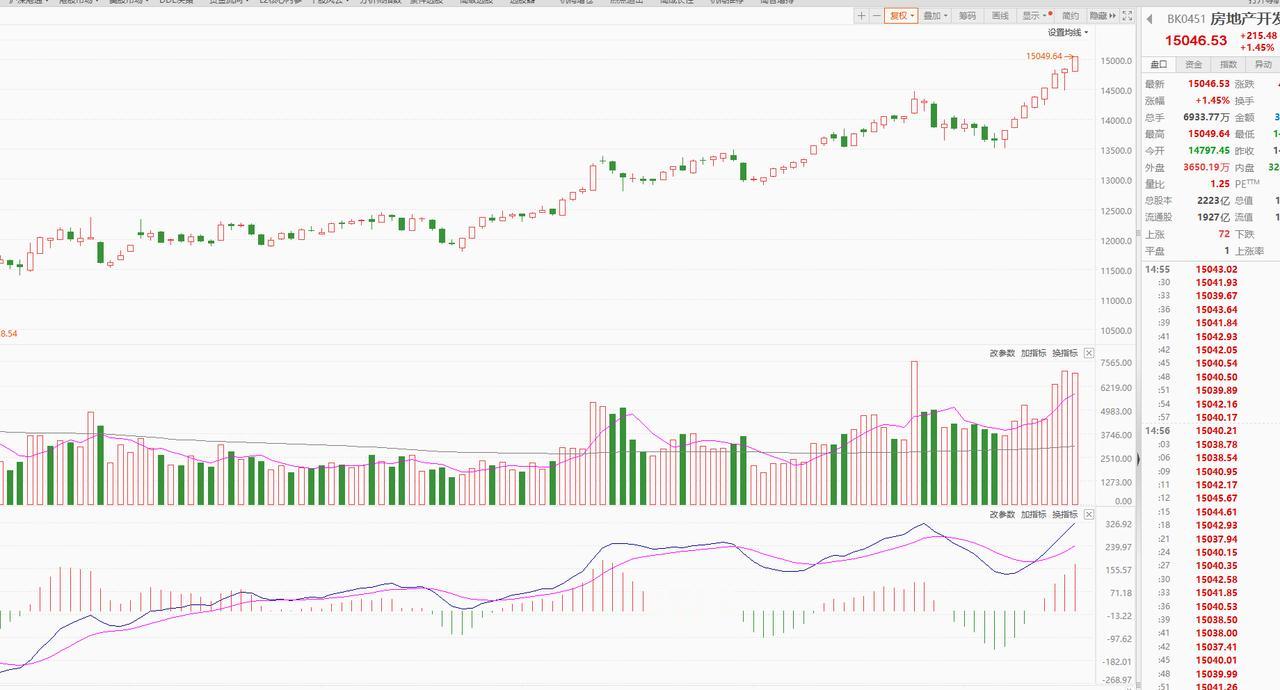Select the 指数 tab
Viewport: 1280px width, 690px height.
point(1229,64)
